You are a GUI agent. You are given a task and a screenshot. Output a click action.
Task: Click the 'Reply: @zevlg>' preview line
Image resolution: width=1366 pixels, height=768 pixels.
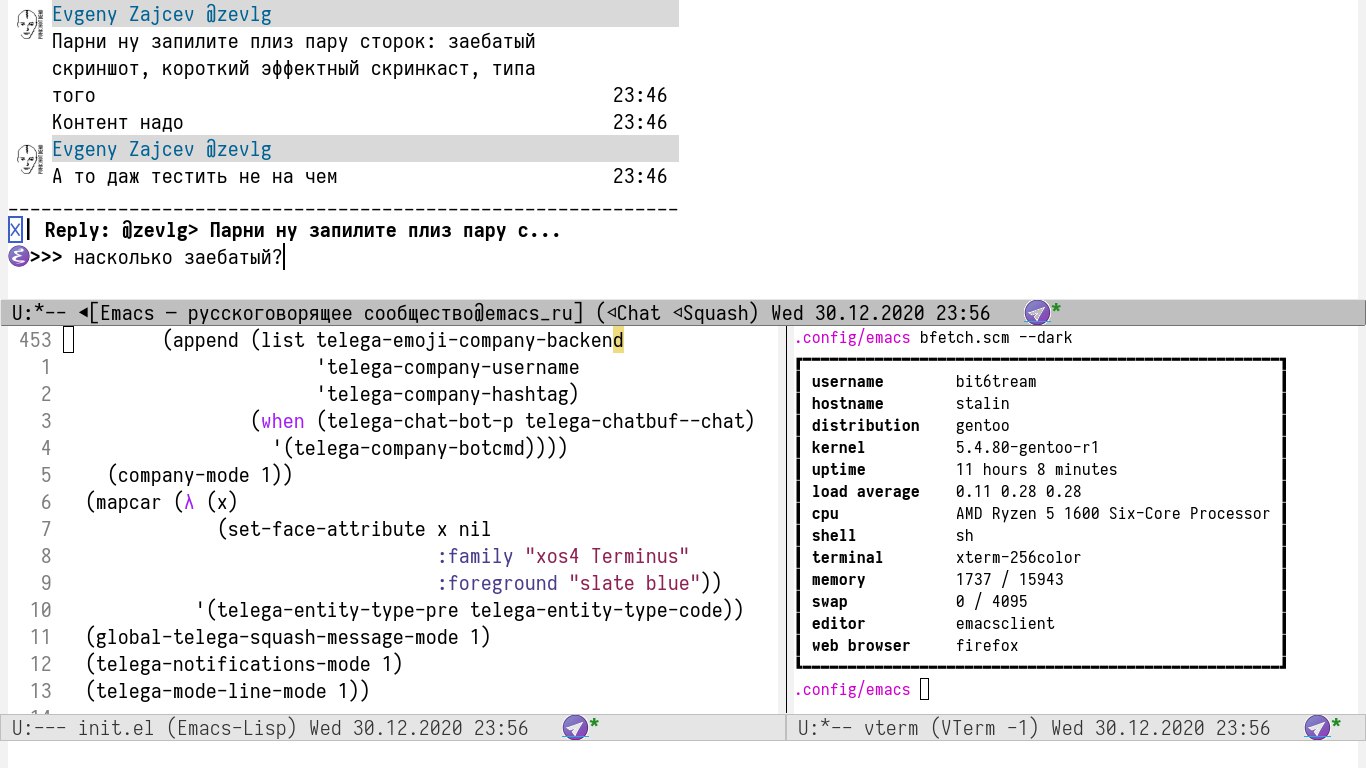302,231
